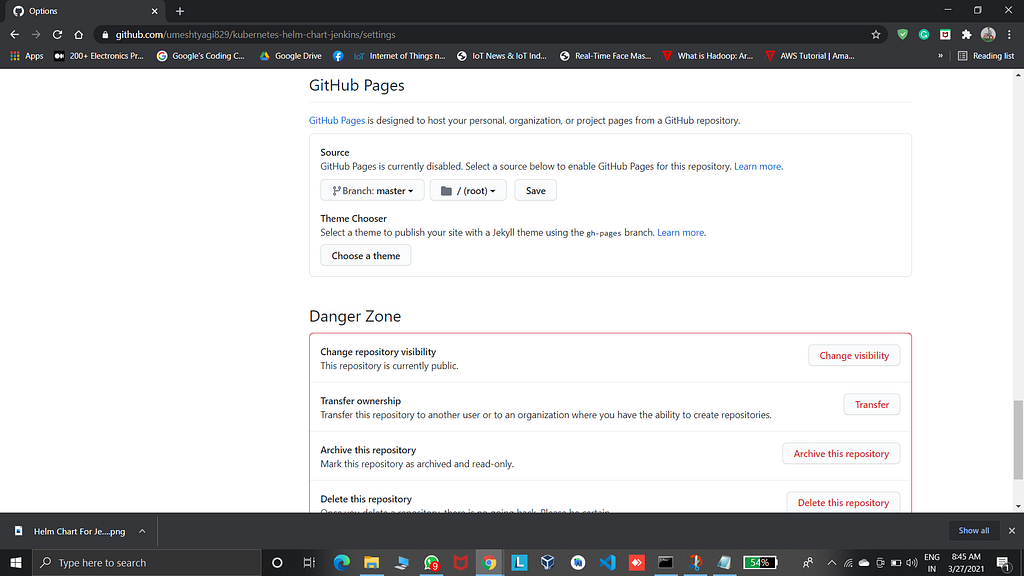Select the Options browser tab
Screen dimensions: 1024x576
[x=85, y=11]
